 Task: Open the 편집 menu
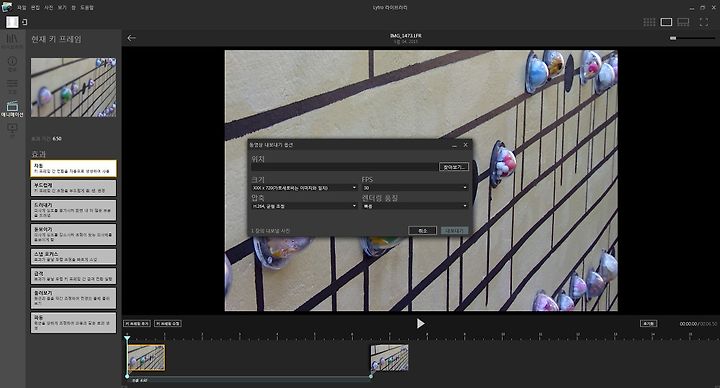coord(35,8)
